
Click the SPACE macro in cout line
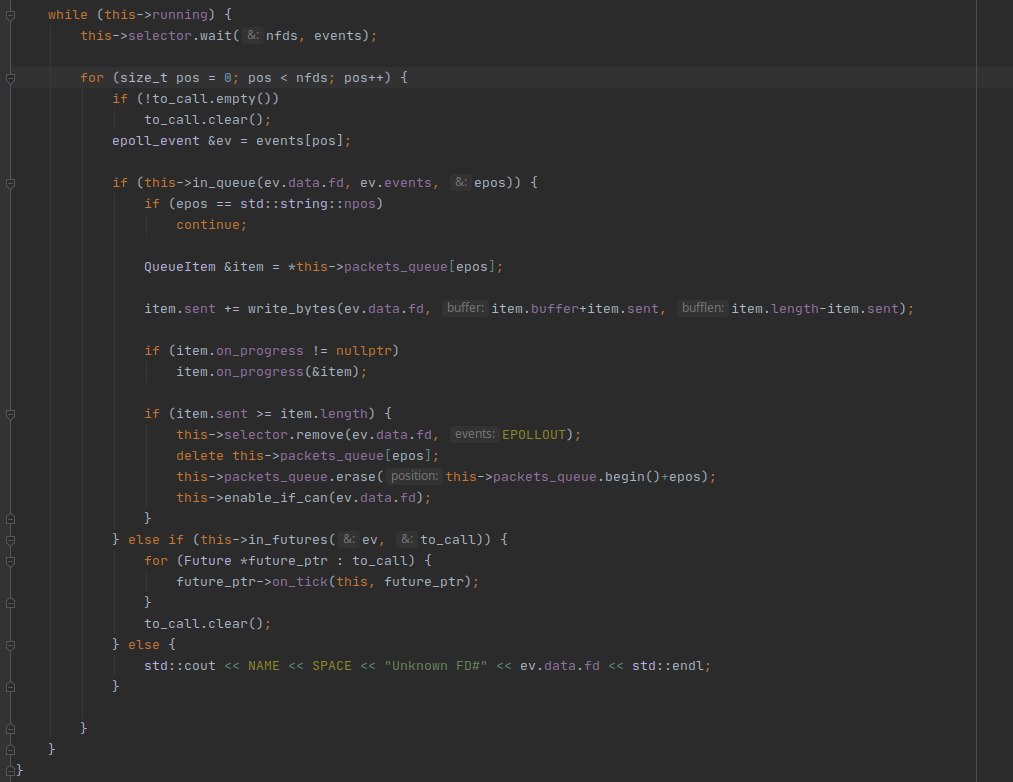click(331, 666)
